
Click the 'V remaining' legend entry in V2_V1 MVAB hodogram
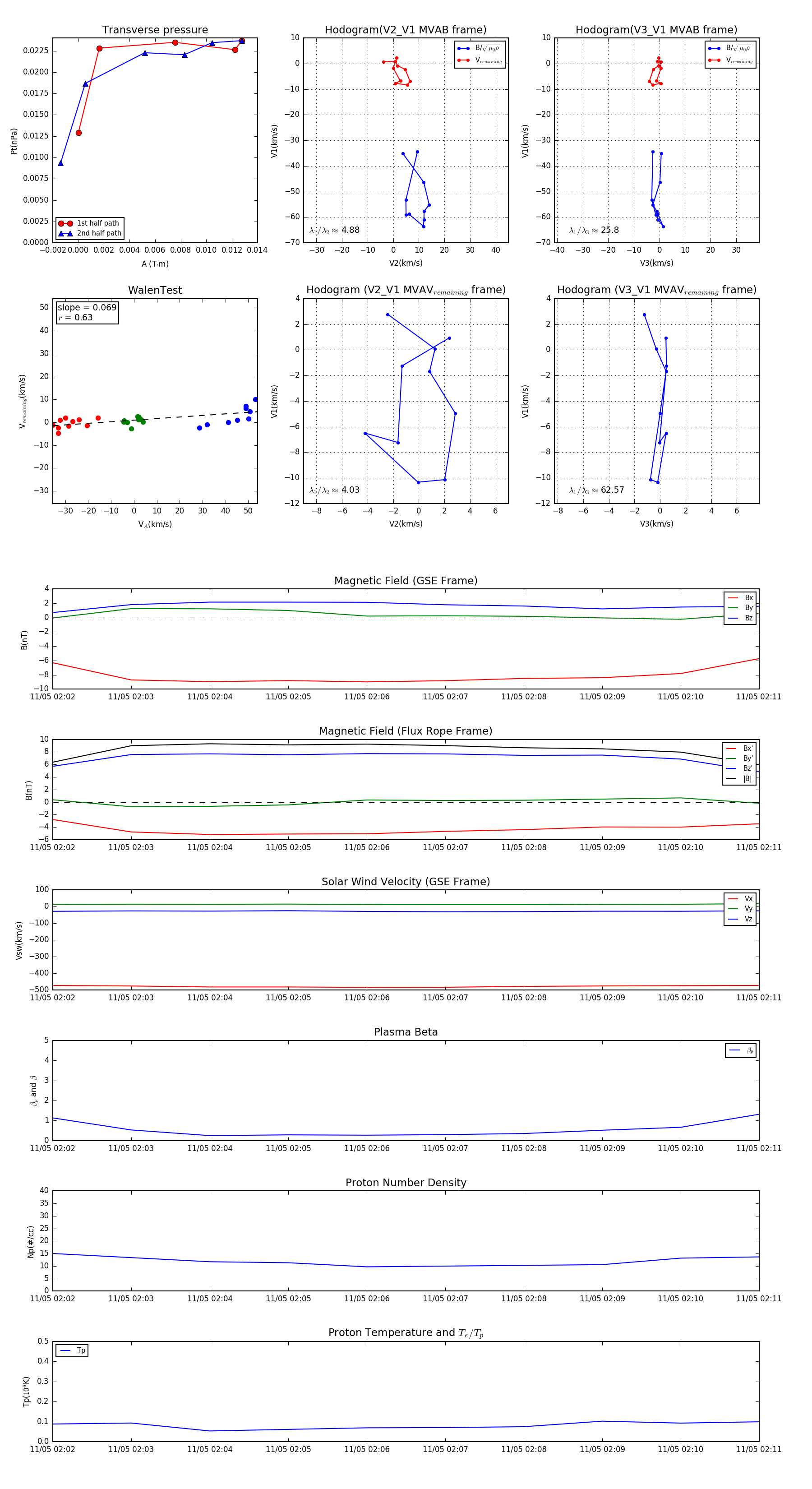point(480,60)
